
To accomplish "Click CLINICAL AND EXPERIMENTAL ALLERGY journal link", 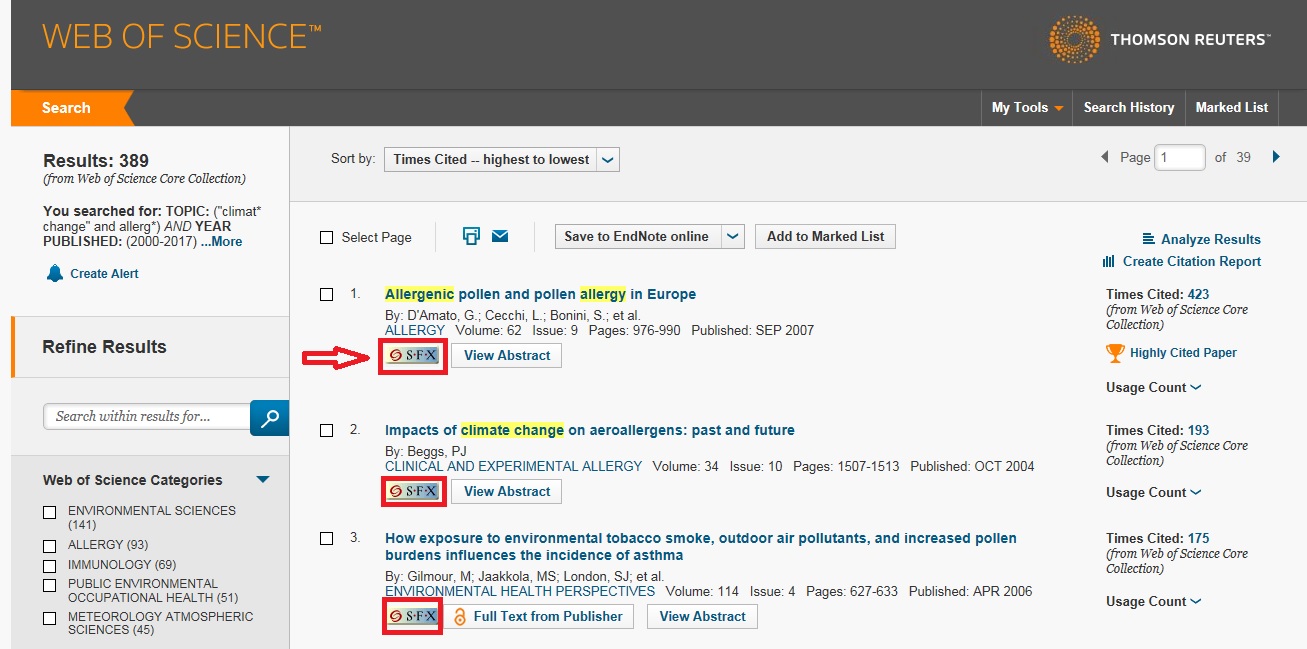I will tap(513, 466).
